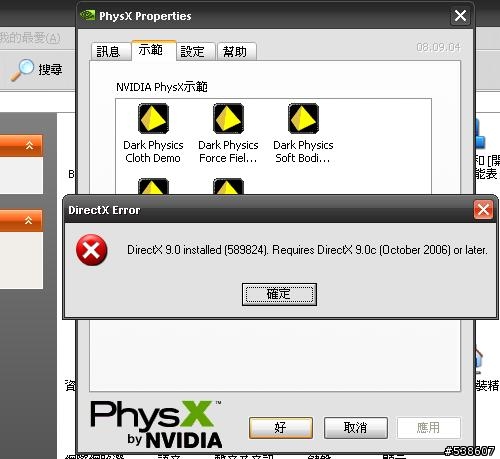Image resolution: width=500 pixels, height=459 pixels.
Task: Click the version number 08.09.04 text
Action: click(438, 48)
